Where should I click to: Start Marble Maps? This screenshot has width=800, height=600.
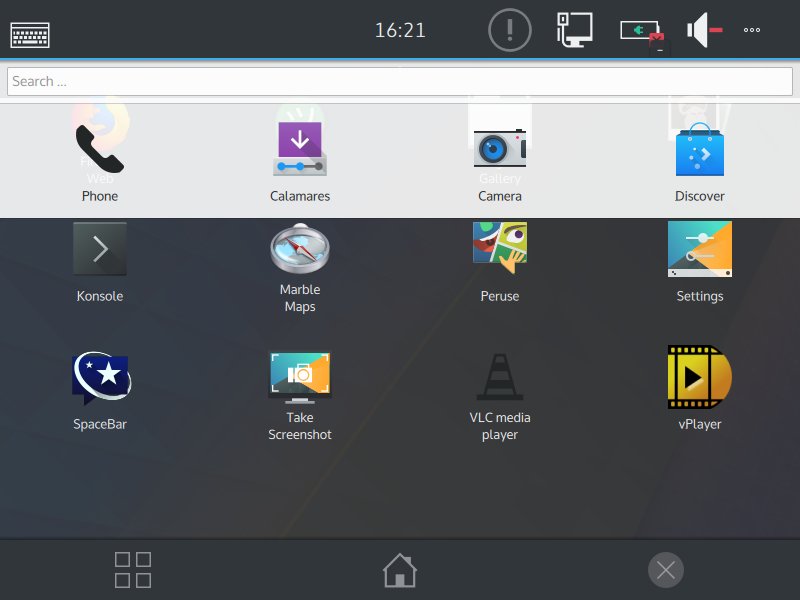click(299, 248)
